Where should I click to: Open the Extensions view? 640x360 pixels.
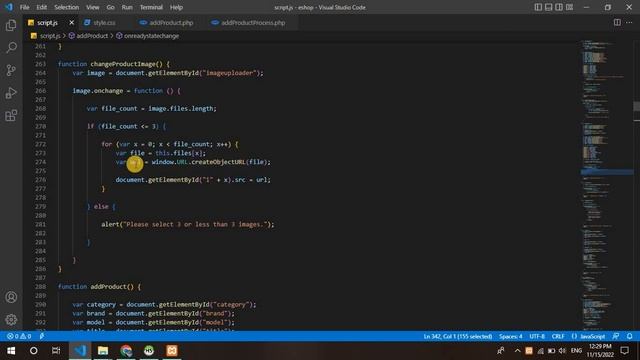11,116
